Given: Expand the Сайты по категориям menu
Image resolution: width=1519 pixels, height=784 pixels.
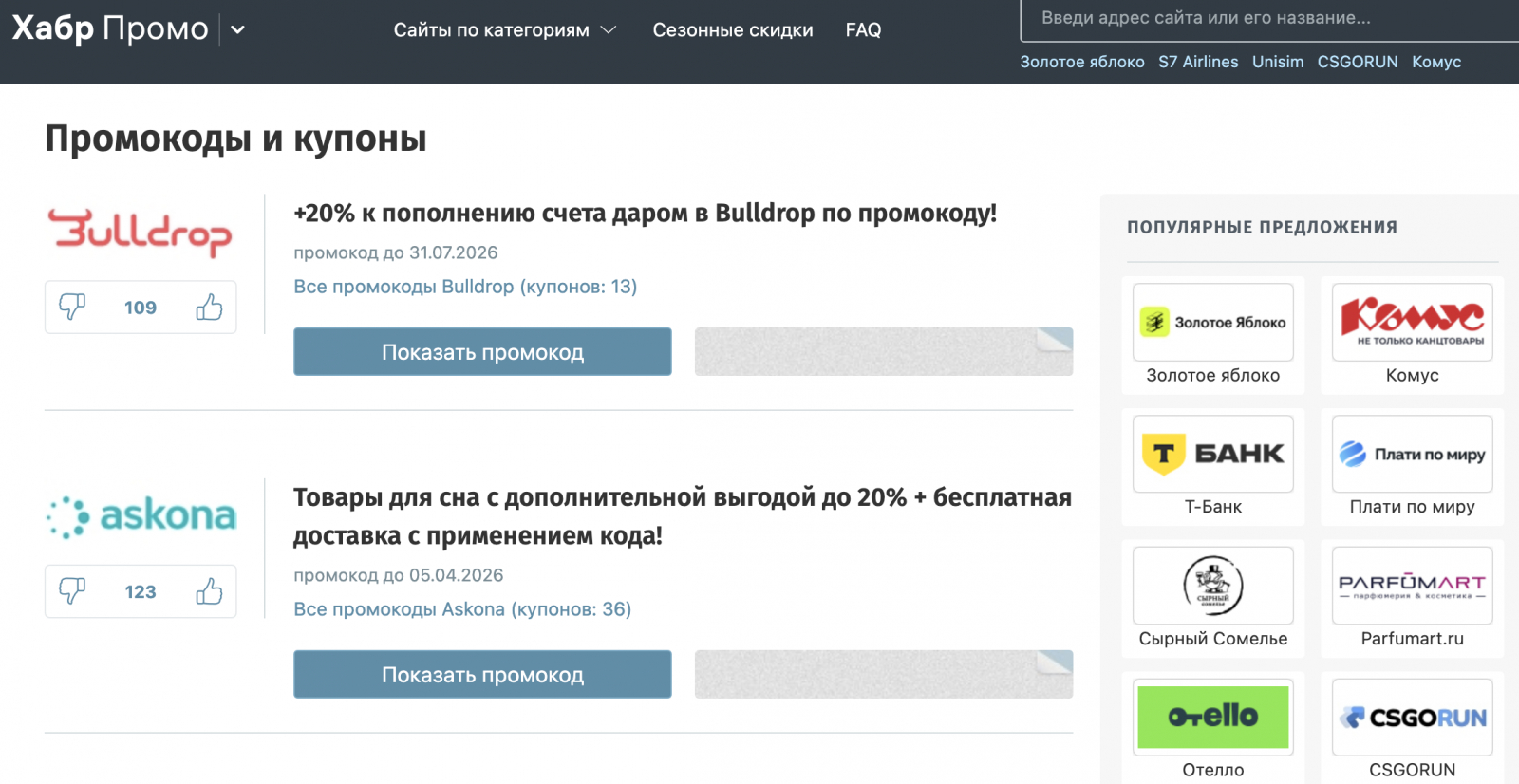Looking at the screenshot, I should pyautogui.click(x=505, y=30).
